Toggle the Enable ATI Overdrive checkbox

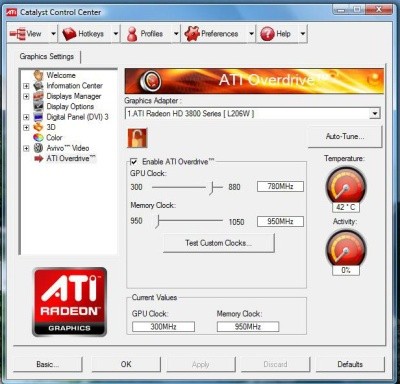tap(133, 162)
